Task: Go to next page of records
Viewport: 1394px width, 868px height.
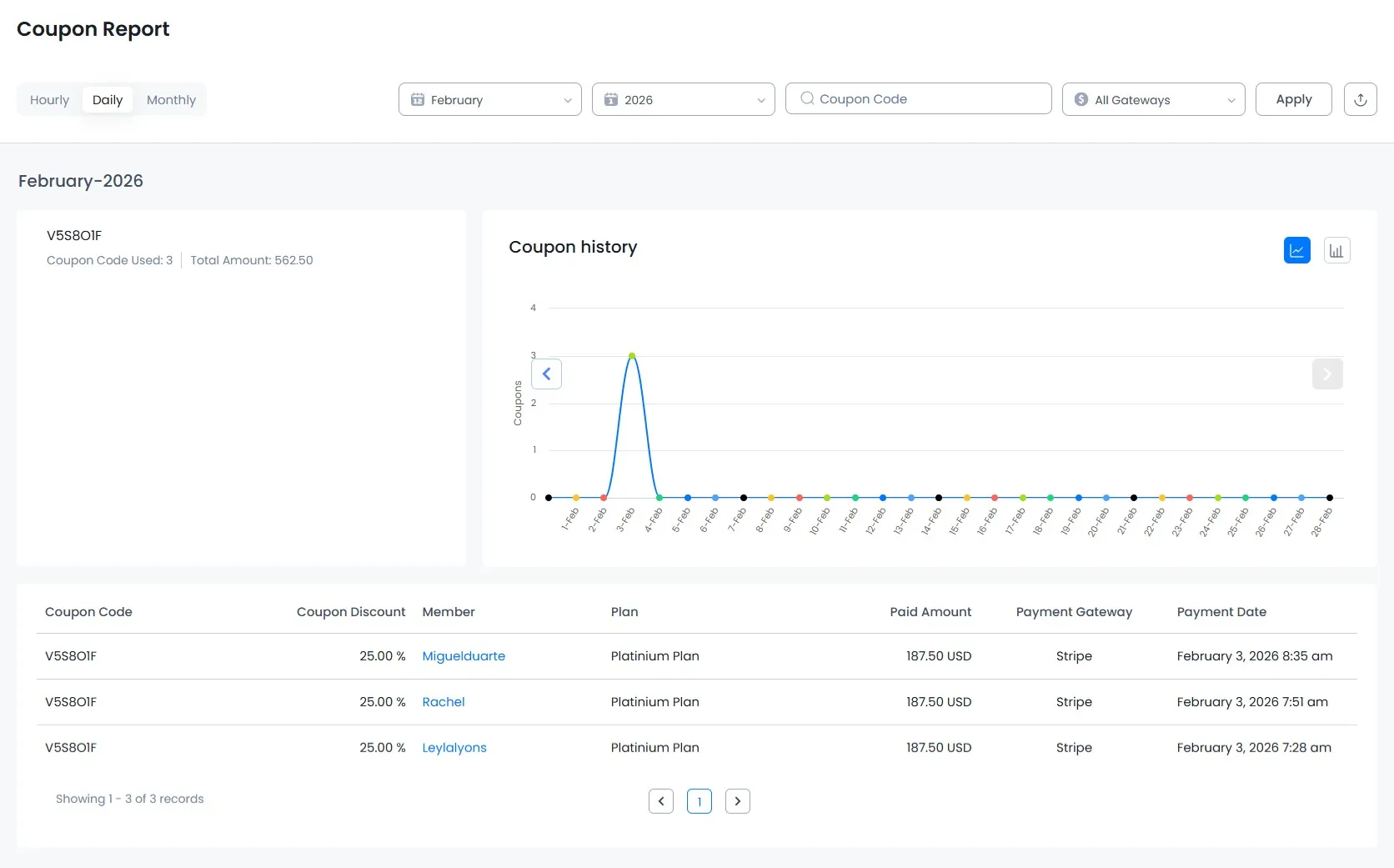Action: (737, 801)
